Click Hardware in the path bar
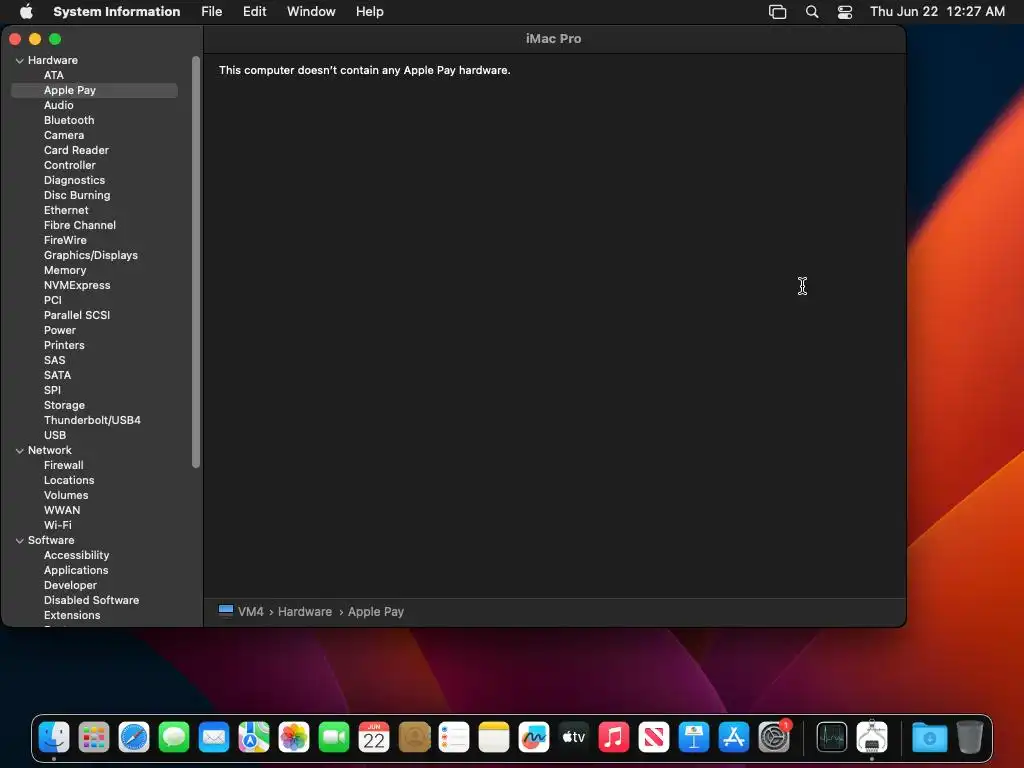 (x=305, y=612)
